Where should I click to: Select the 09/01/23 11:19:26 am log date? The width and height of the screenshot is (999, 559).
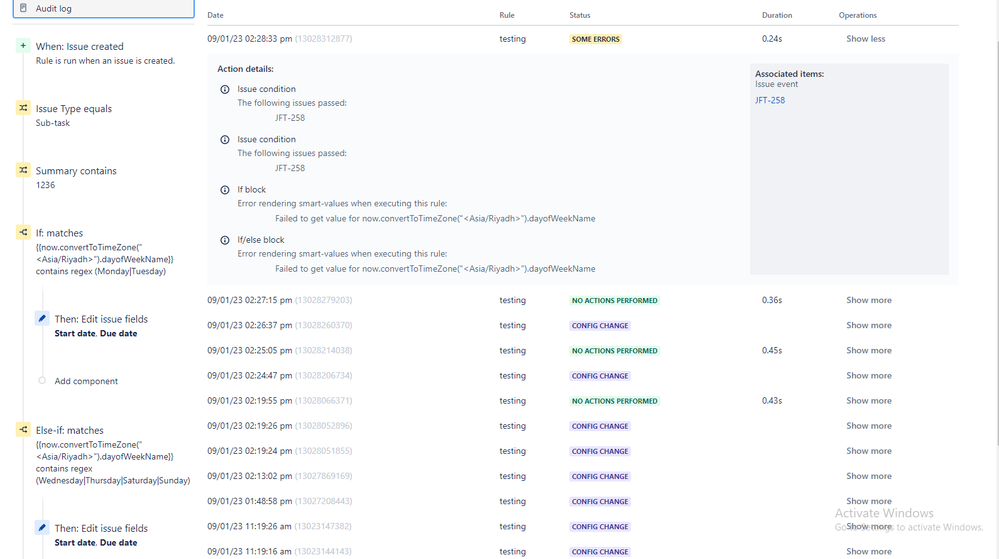(249, 526)
